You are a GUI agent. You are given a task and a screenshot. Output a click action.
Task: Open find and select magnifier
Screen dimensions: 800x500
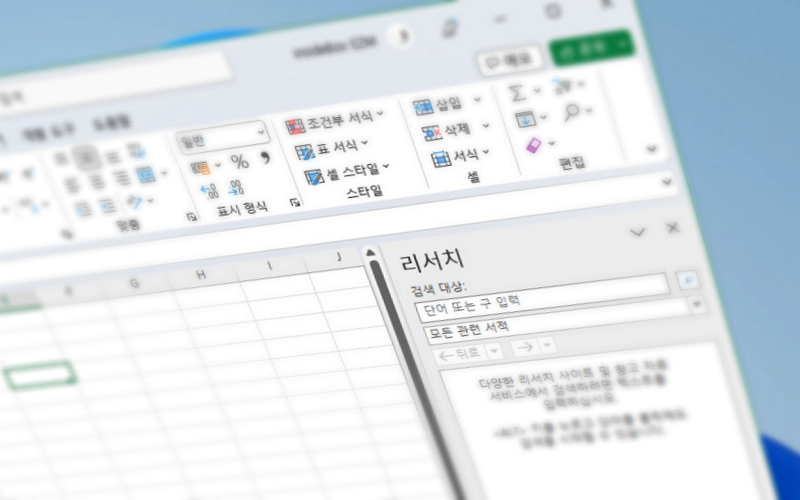click(572, 112)
